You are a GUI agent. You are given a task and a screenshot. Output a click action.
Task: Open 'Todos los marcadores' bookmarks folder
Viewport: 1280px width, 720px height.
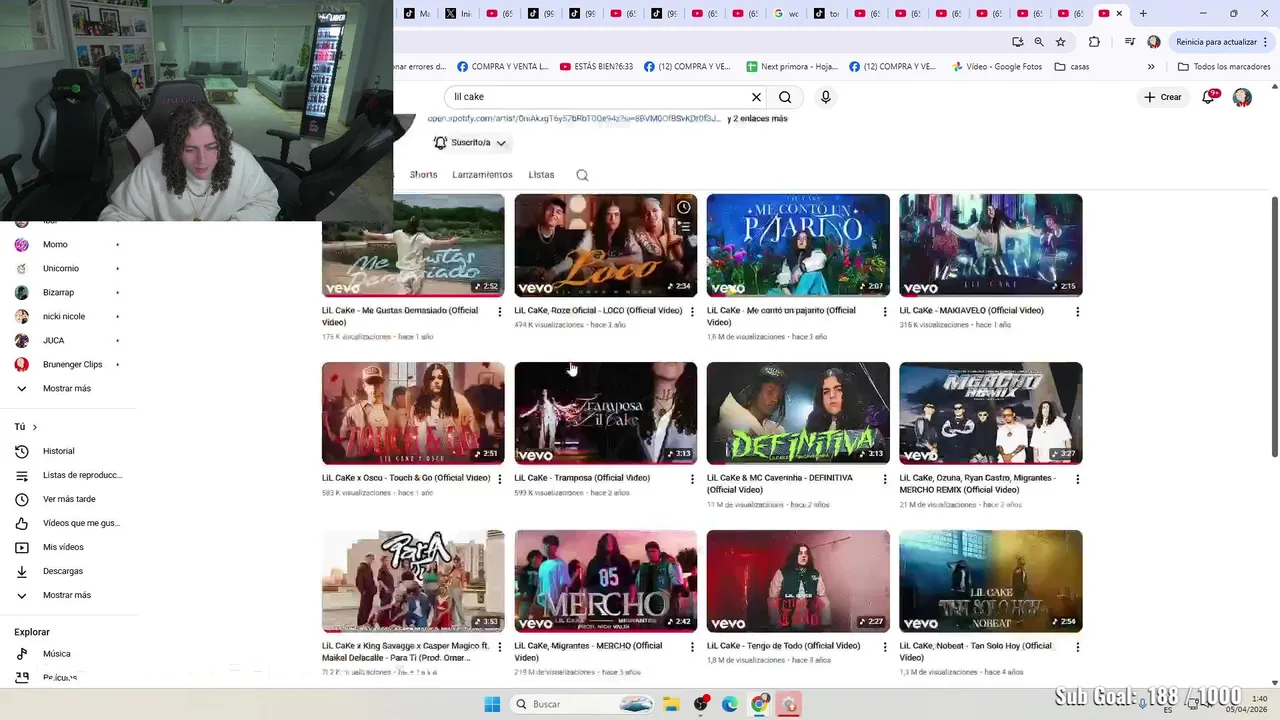point(1224,67)
